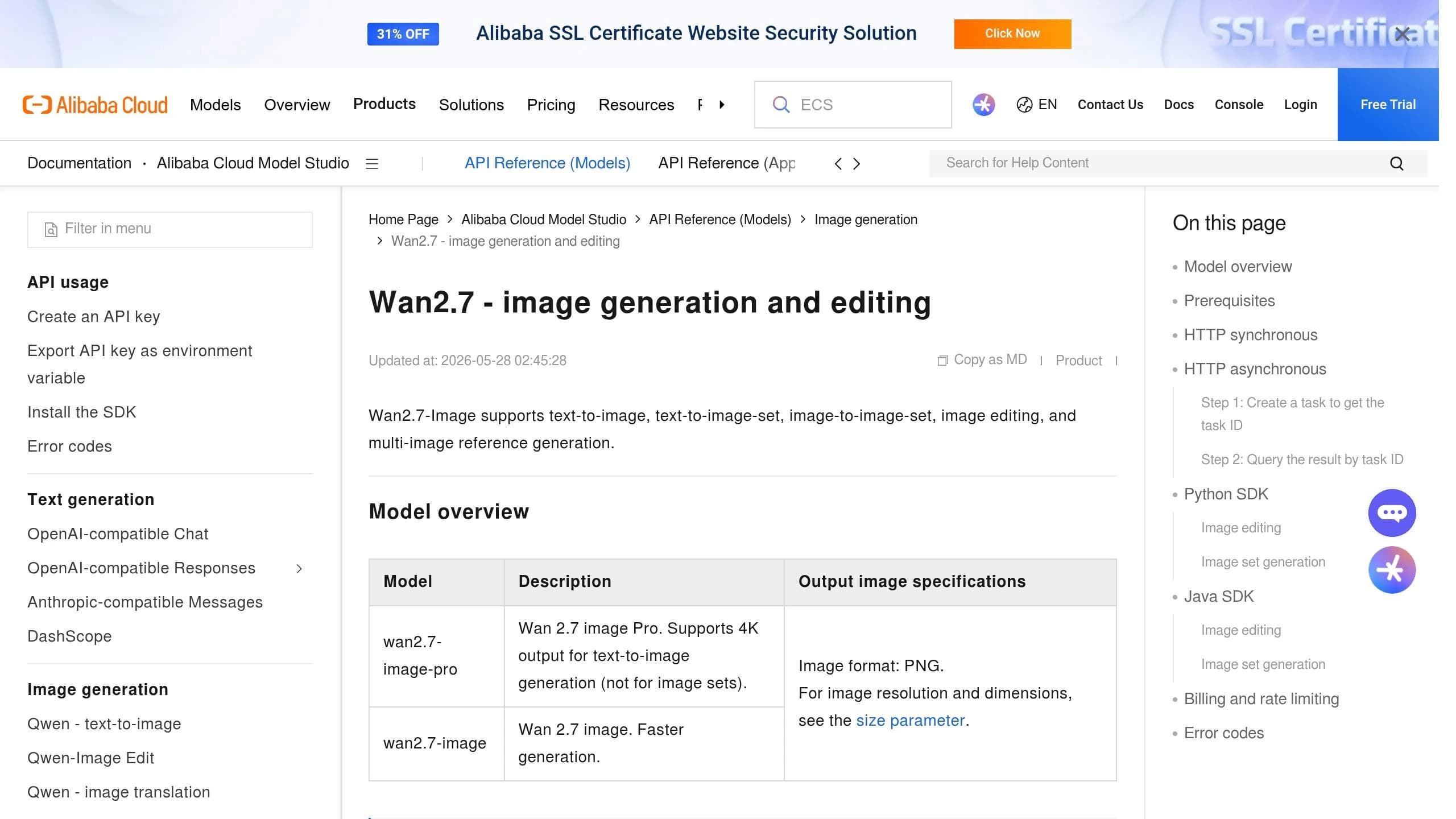Expand more top navigation items arrow

click(x=722, y=105)
